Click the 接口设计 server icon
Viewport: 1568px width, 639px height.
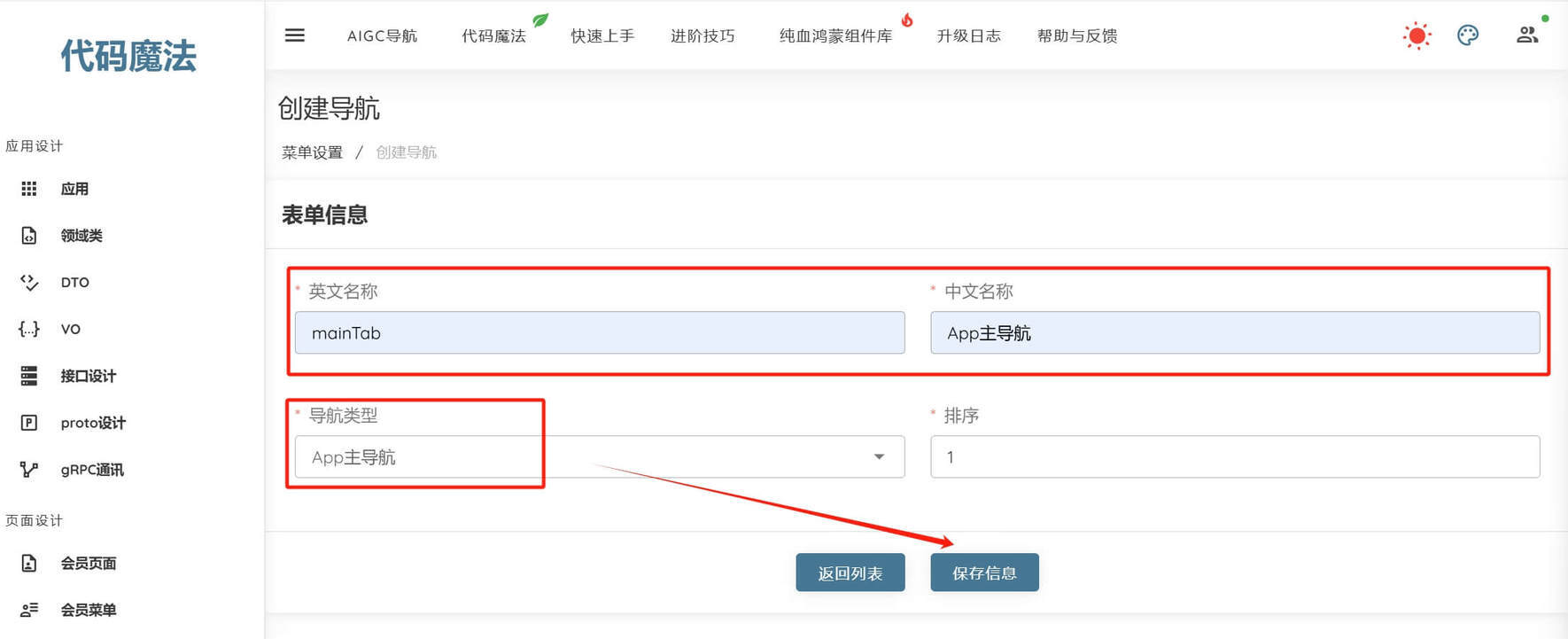point(29,376)
